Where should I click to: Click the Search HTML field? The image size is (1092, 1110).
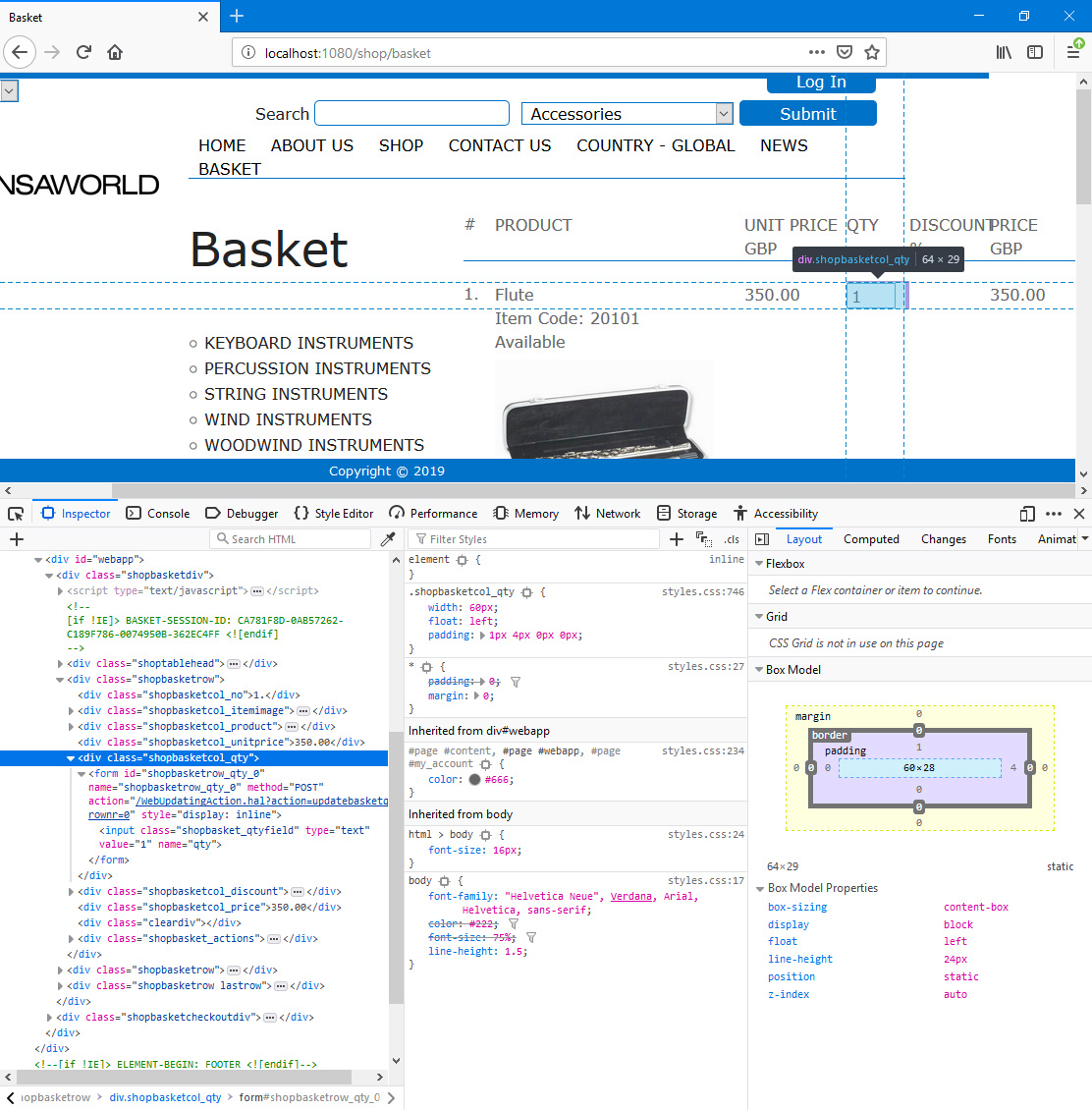(290, 539)
